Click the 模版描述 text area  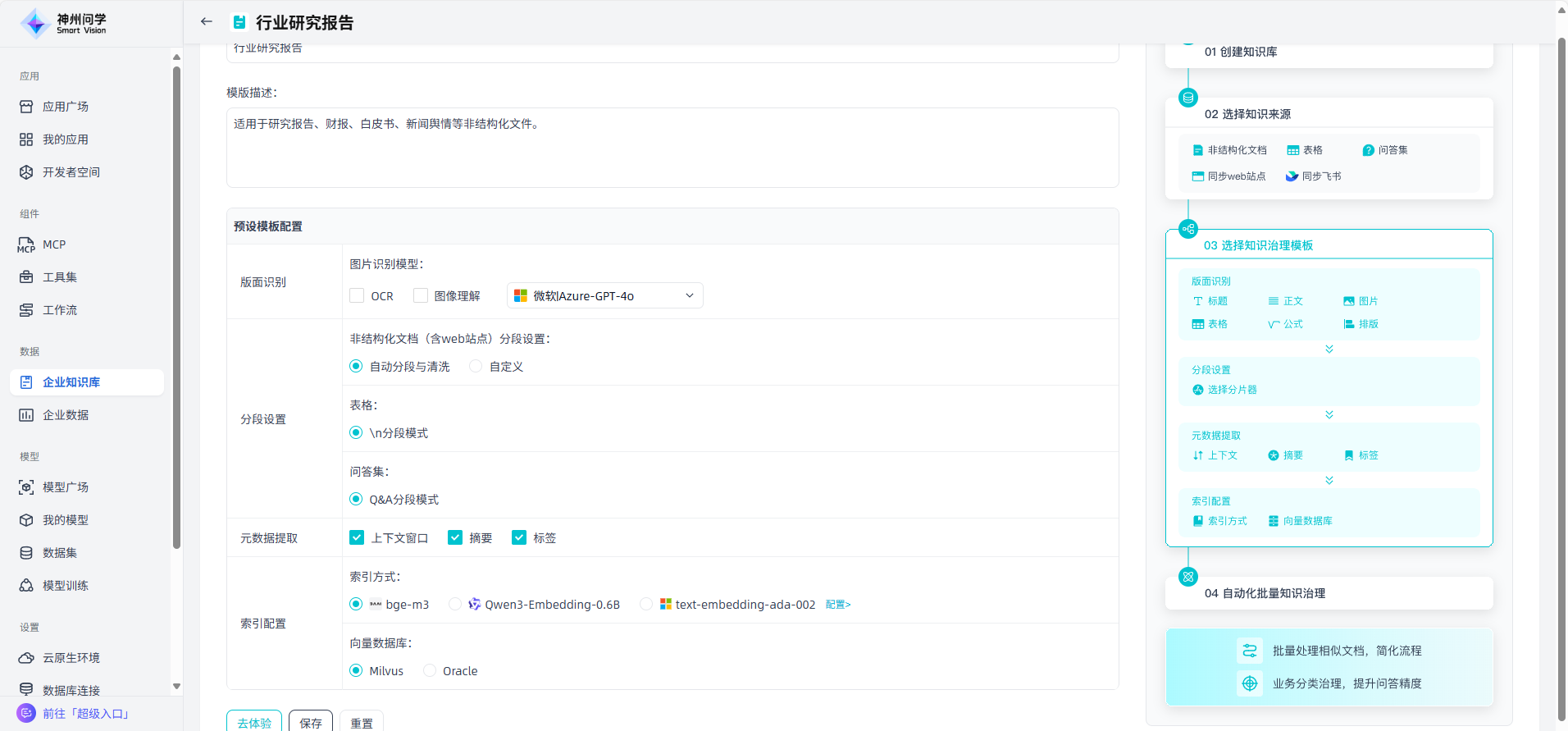click(x=672, y=148)
